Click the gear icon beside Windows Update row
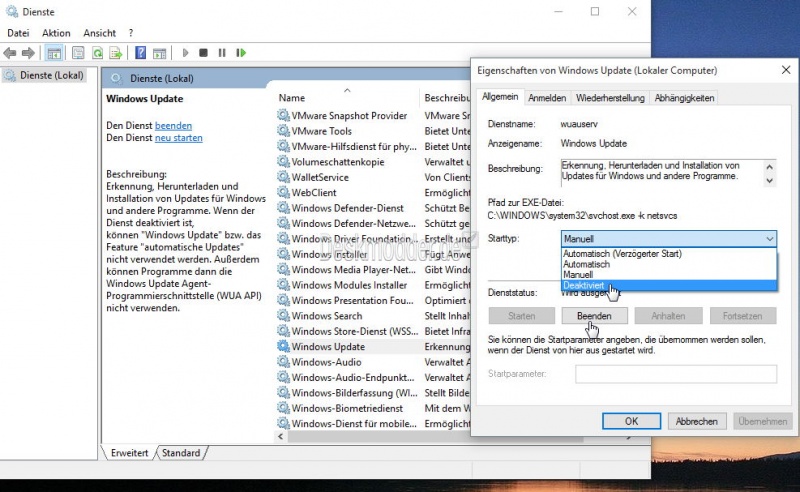The width and height of the screenshot is (800, 492). point(283,346)
